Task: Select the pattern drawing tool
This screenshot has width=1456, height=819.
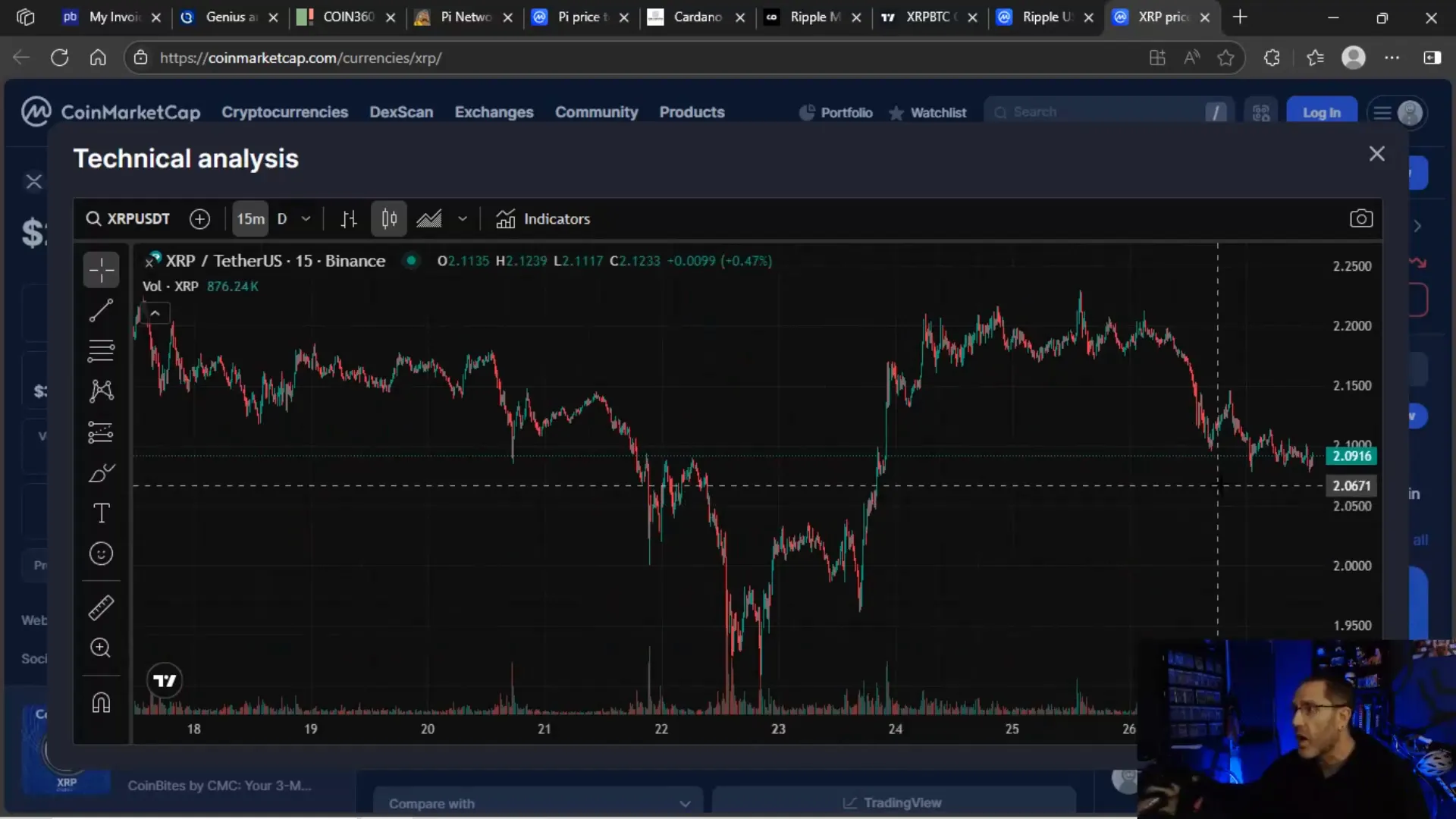Action: [x=101, y=391]
